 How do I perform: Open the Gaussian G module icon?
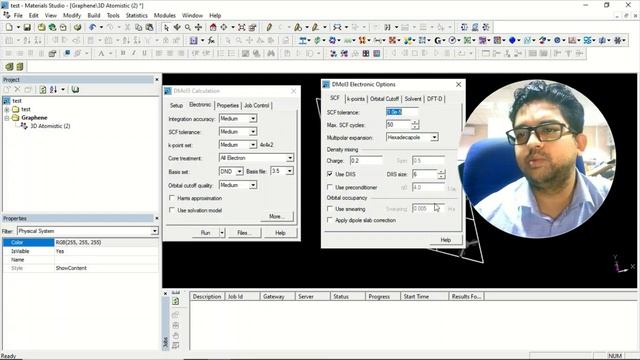pyautogui.click(x=438, y=40)
